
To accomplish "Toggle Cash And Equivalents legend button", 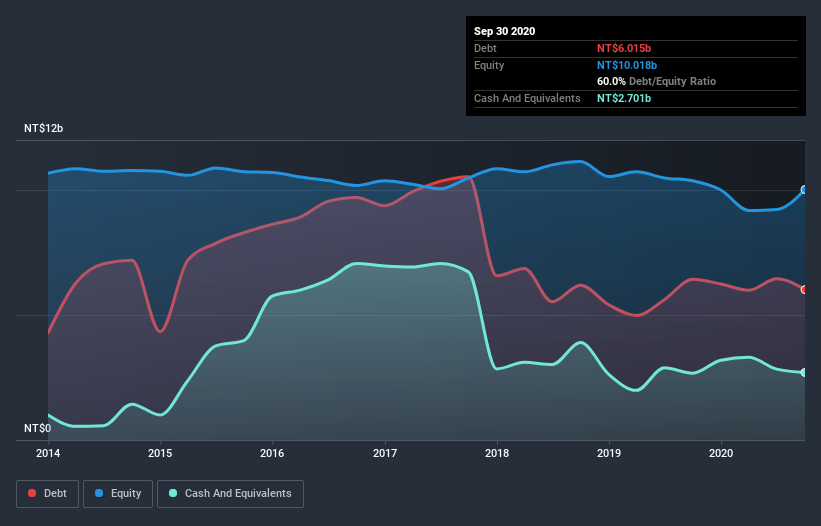I will point(230,494).
